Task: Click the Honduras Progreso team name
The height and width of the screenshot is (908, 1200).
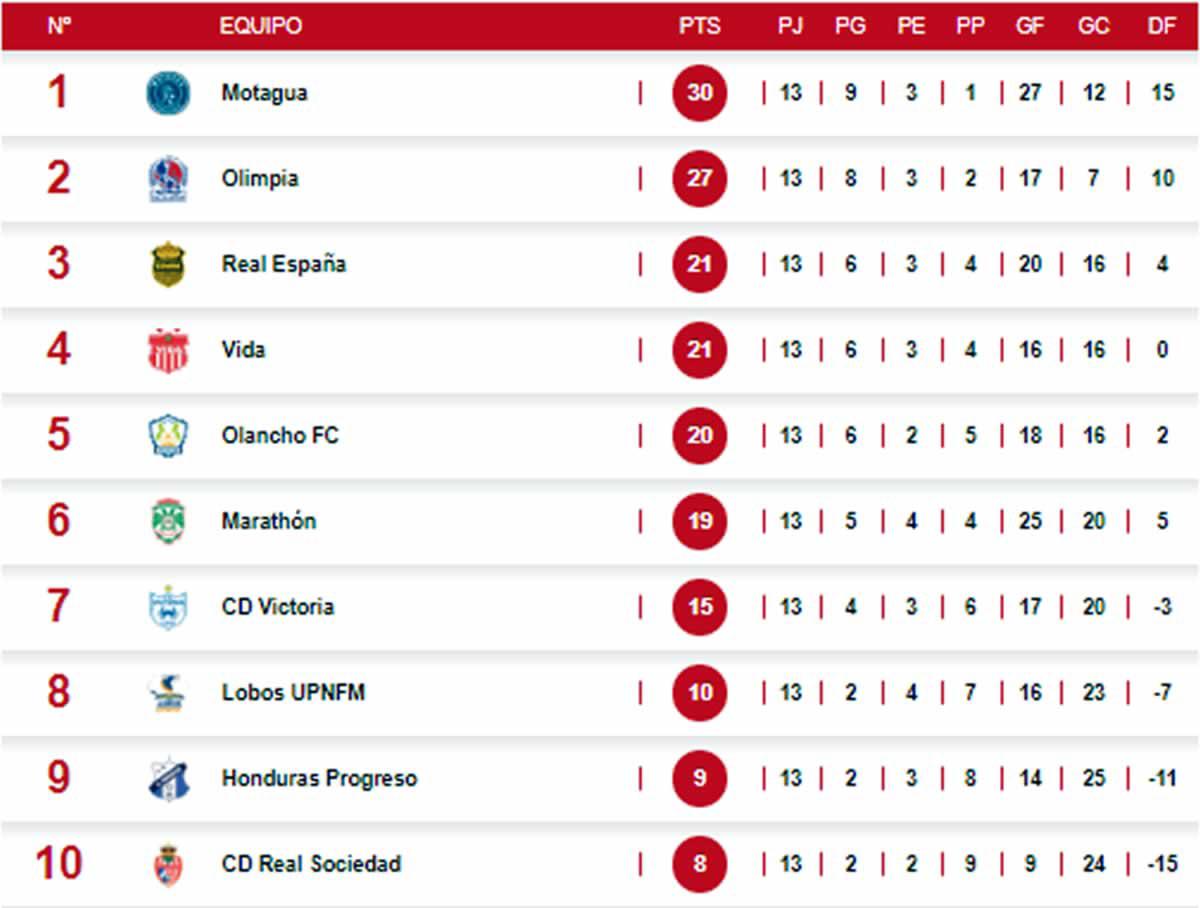Action: click(x=319, y=778)
